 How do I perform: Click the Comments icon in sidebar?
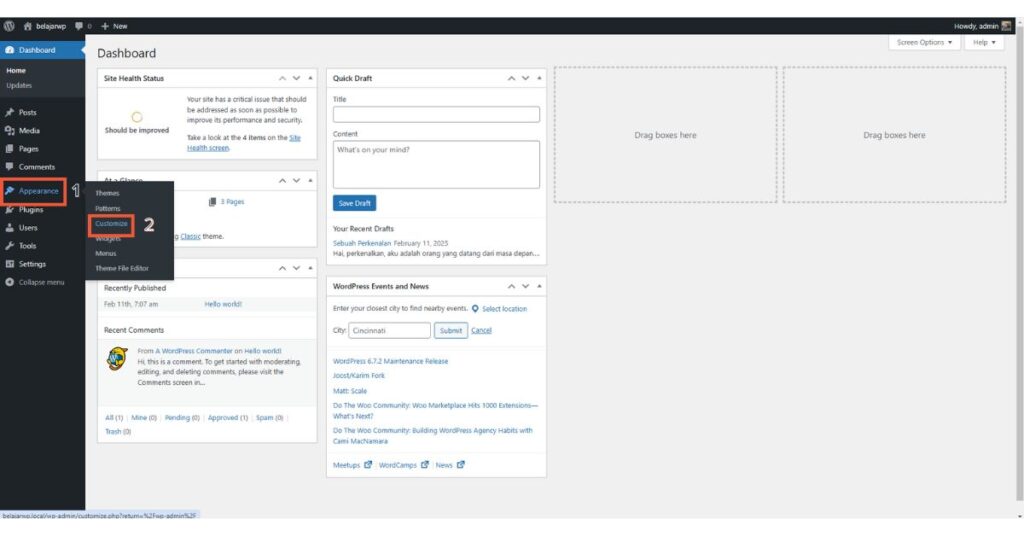pos(9,166)
